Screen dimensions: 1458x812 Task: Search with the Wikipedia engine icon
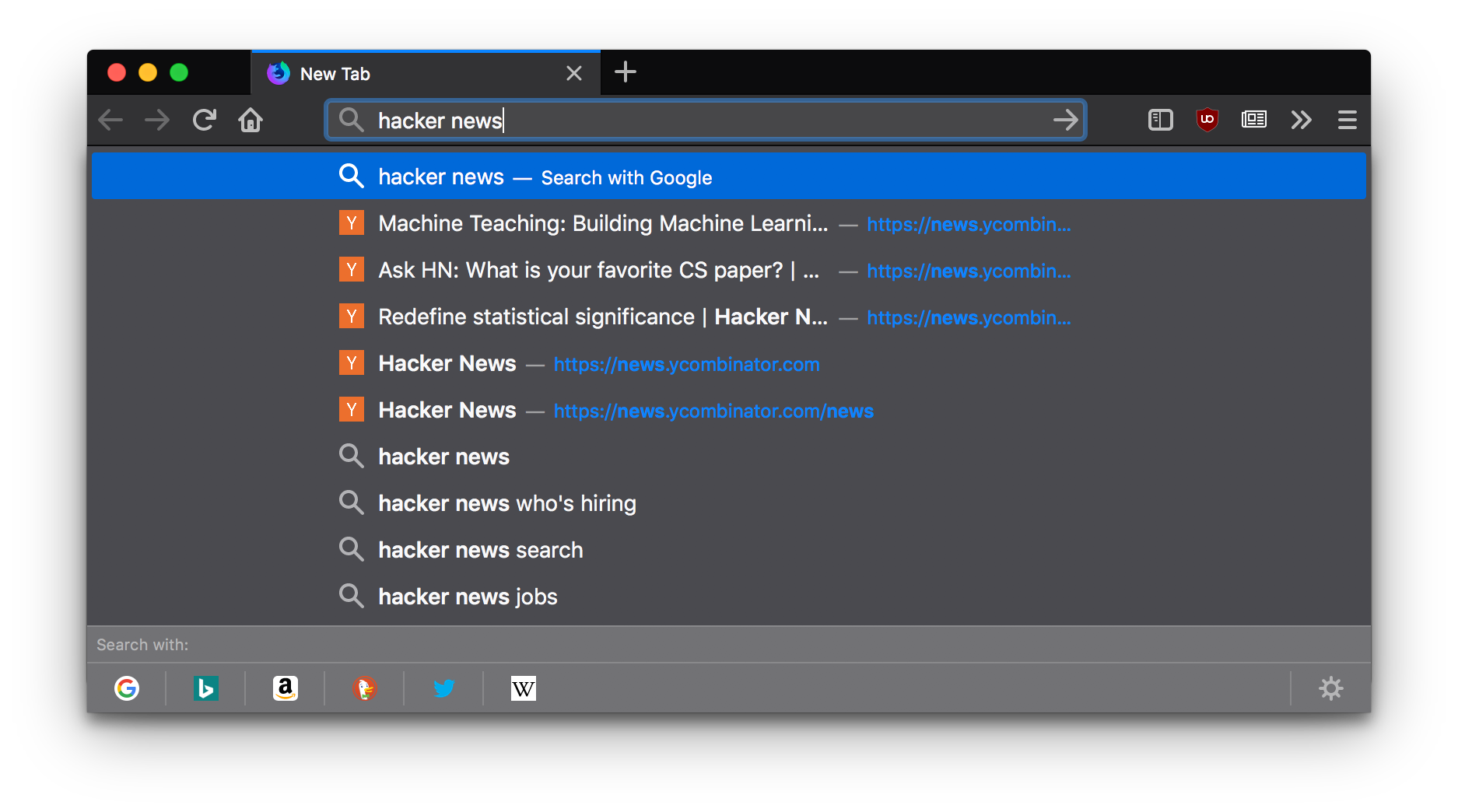524,688
